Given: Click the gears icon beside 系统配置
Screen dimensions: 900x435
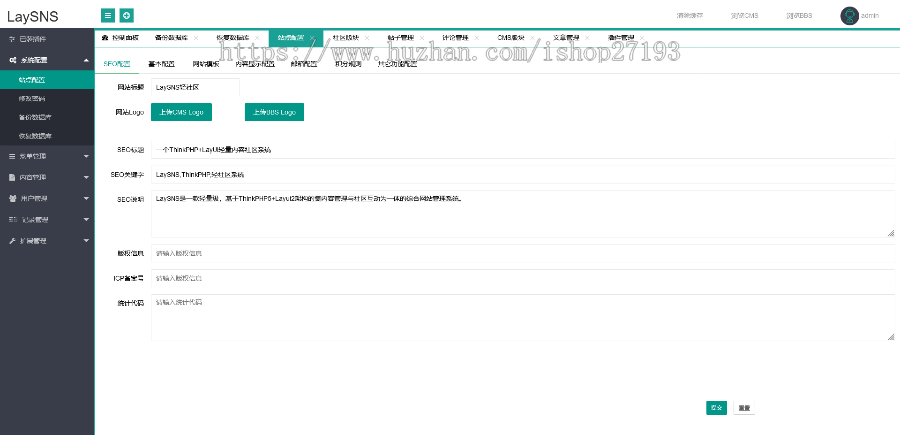Looking at the screenshot, I should (12, 60).
